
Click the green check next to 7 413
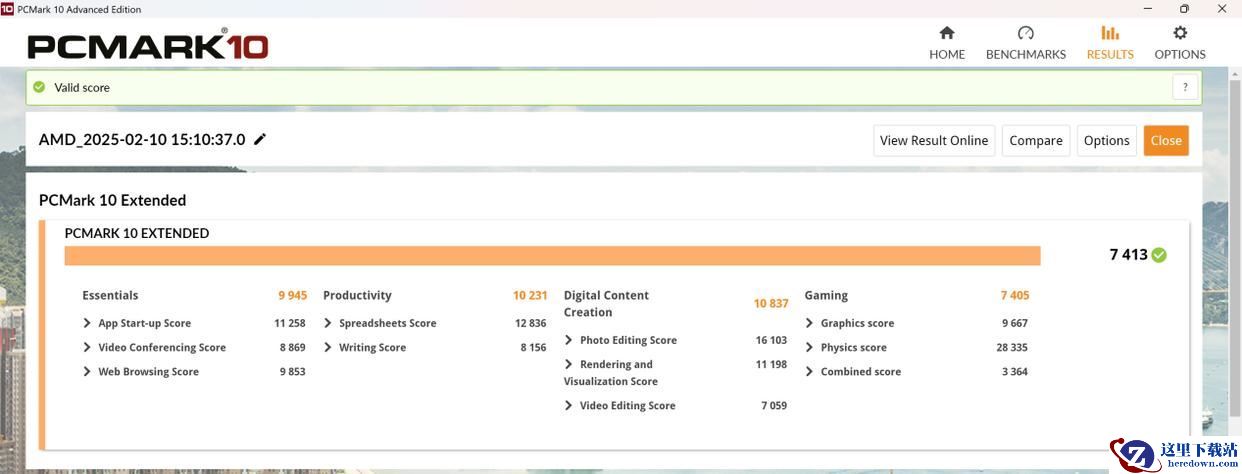[1159, 255]
